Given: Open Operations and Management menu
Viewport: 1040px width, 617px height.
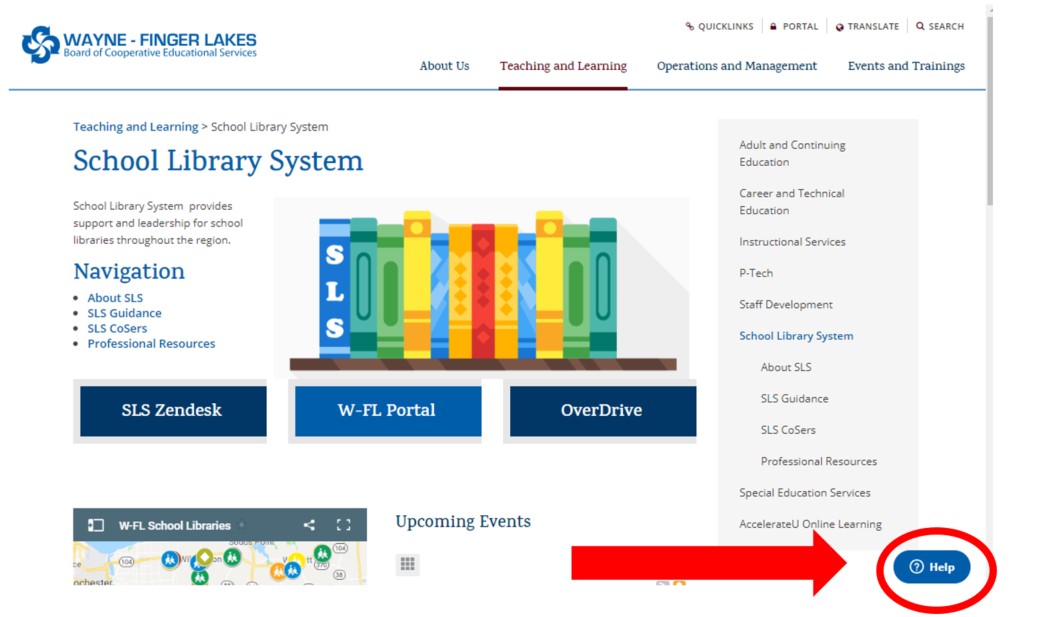Looking at the screenshot, I should click(736, 66).
